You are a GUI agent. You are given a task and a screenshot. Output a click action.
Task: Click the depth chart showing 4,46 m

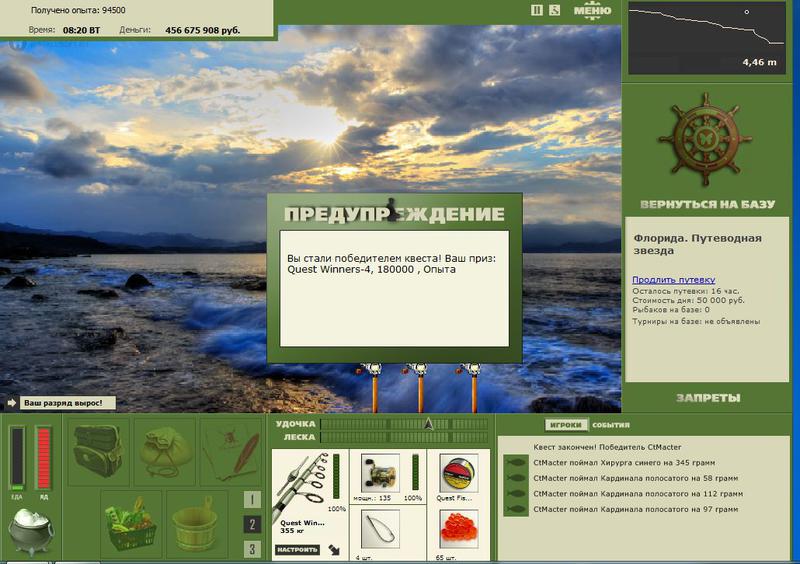(707, 38)
